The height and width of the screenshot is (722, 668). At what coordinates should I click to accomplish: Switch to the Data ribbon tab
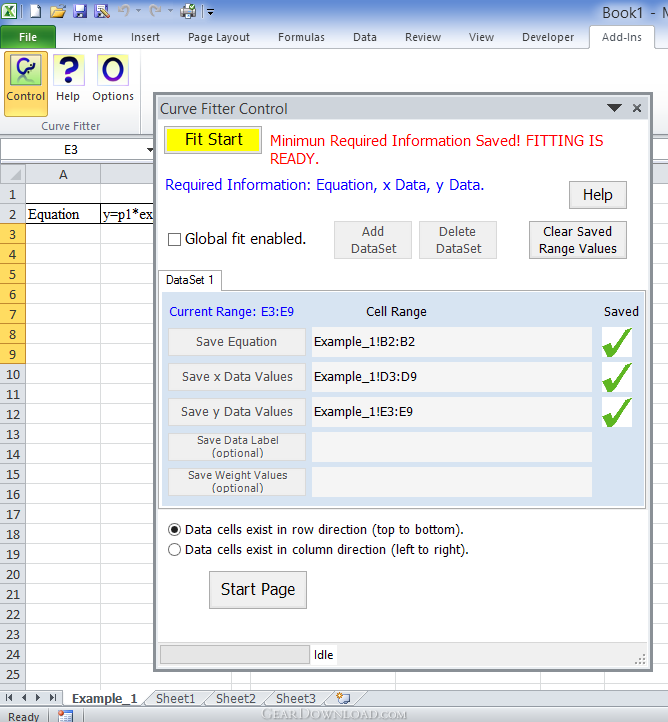coord(365,37)
